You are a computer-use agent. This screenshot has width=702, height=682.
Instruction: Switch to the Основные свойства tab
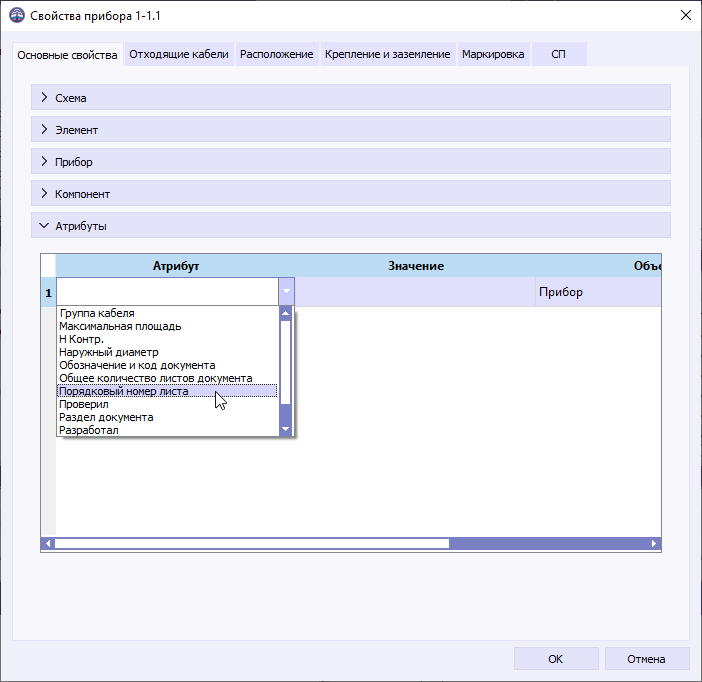(x=67, y=55)
